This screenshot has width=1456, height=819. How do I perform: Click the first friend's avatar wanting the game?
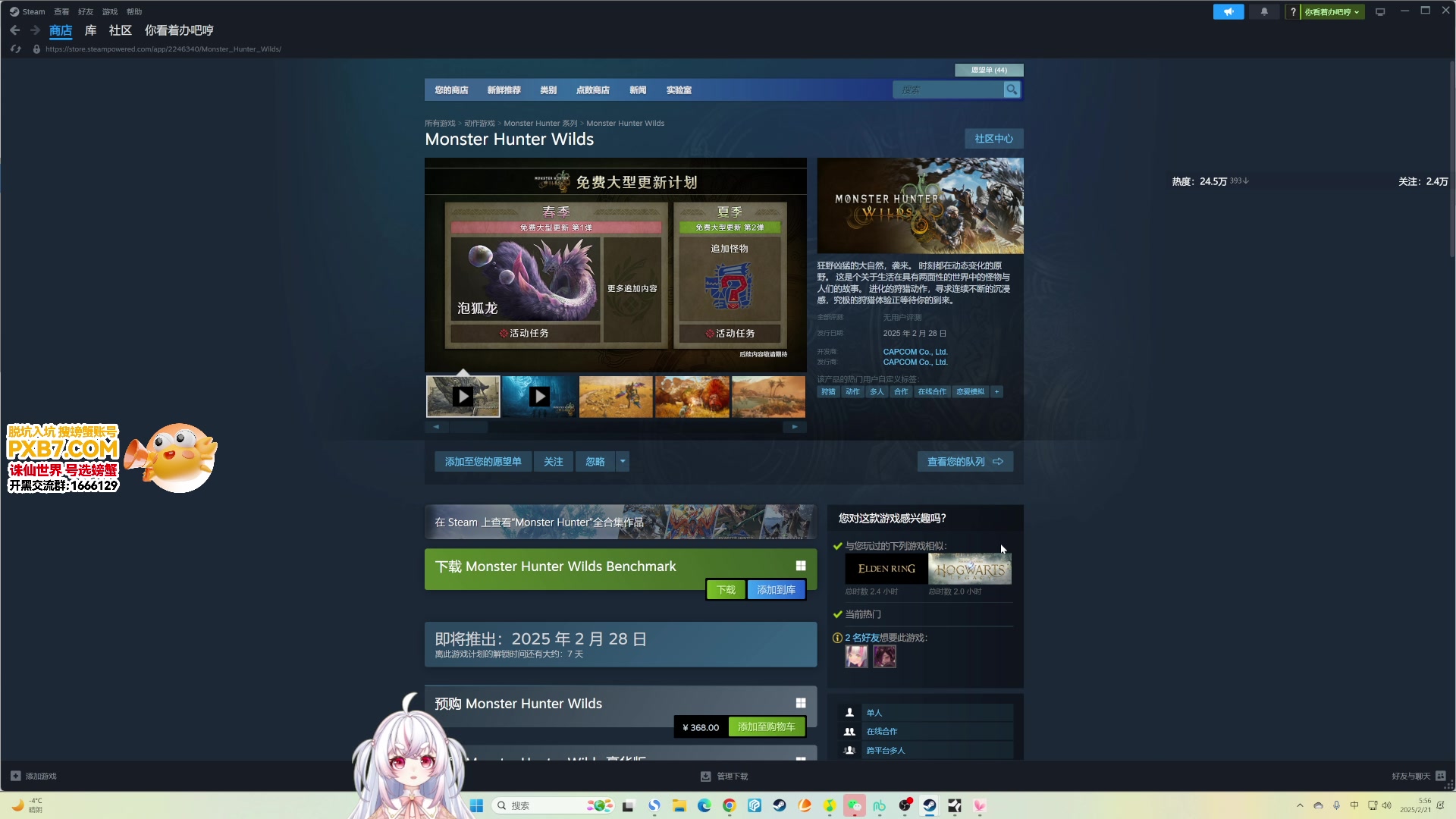856,657
